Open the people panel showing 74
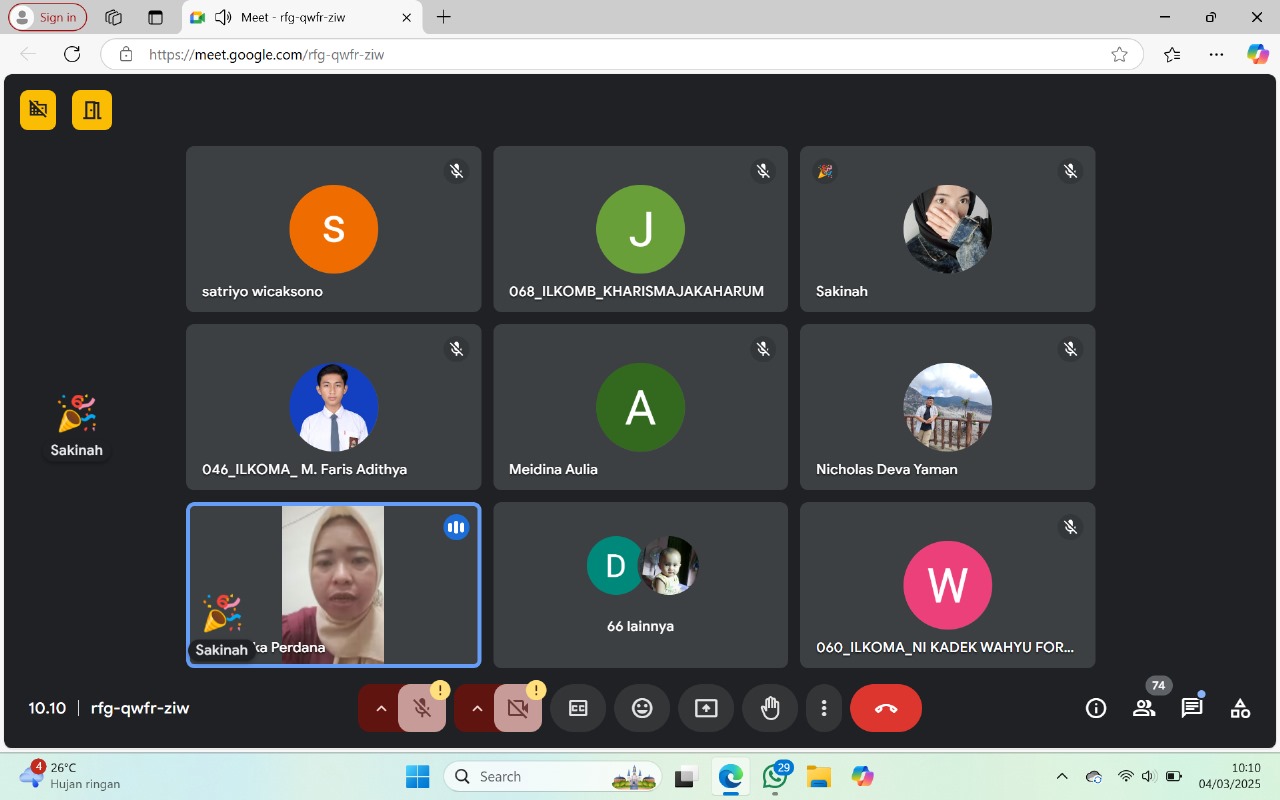1280x800 pixels. click(1144, 708)
